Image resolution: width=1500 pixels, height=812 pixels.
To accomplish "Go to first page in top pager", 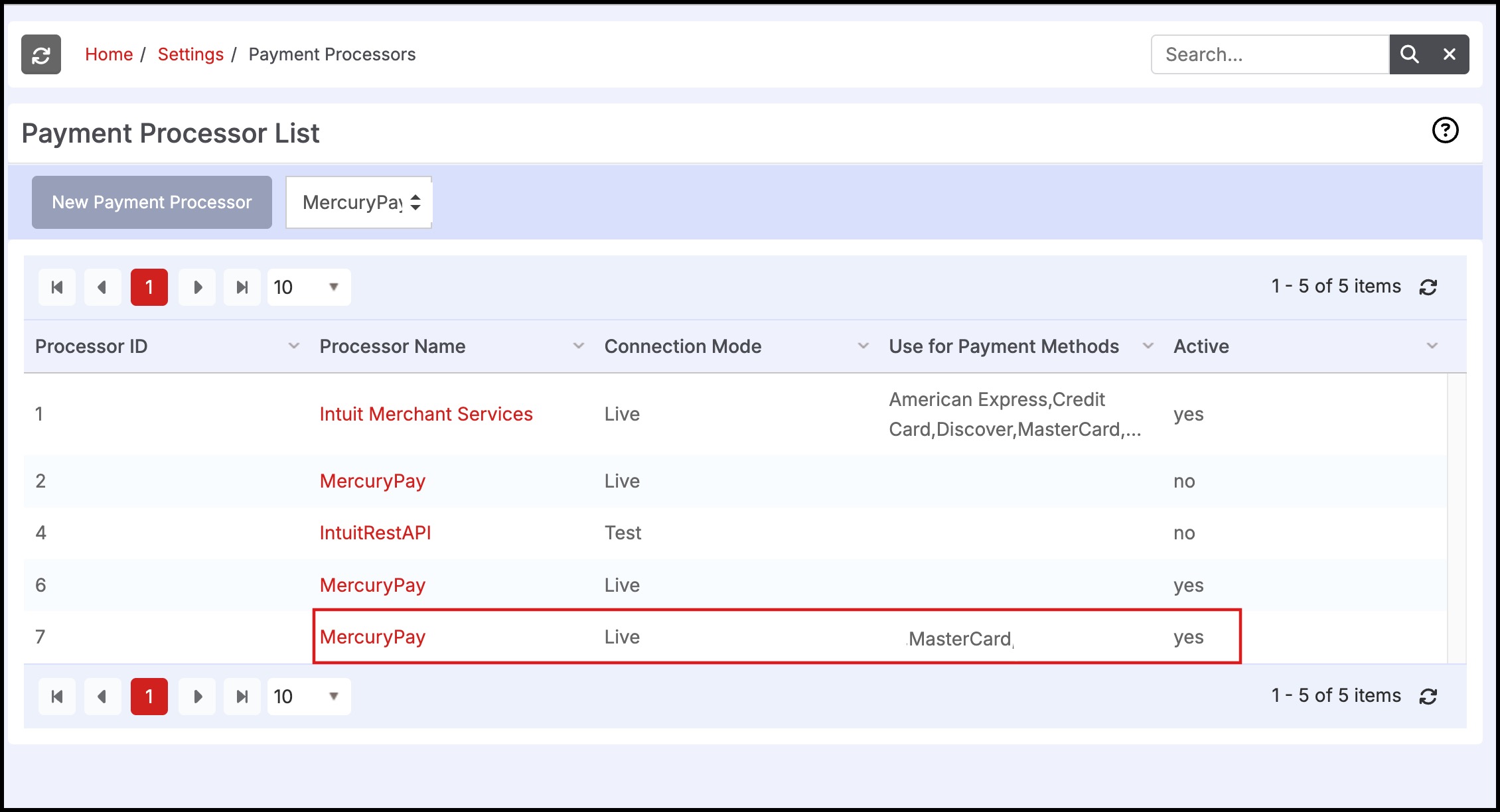I will pyautogui.click(x=57, y=287).
